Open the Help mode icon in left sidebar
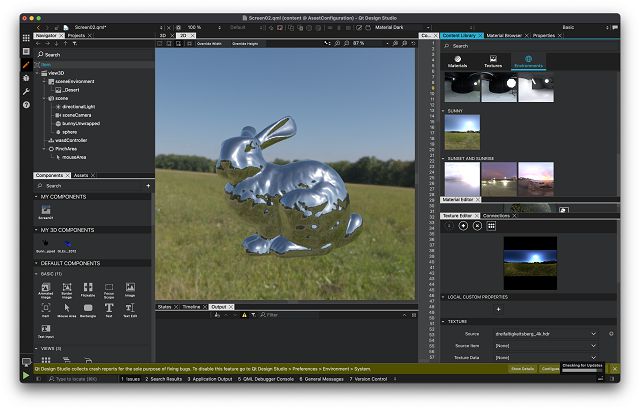Viewport: 640px width, 409px height. click(25, 104)
